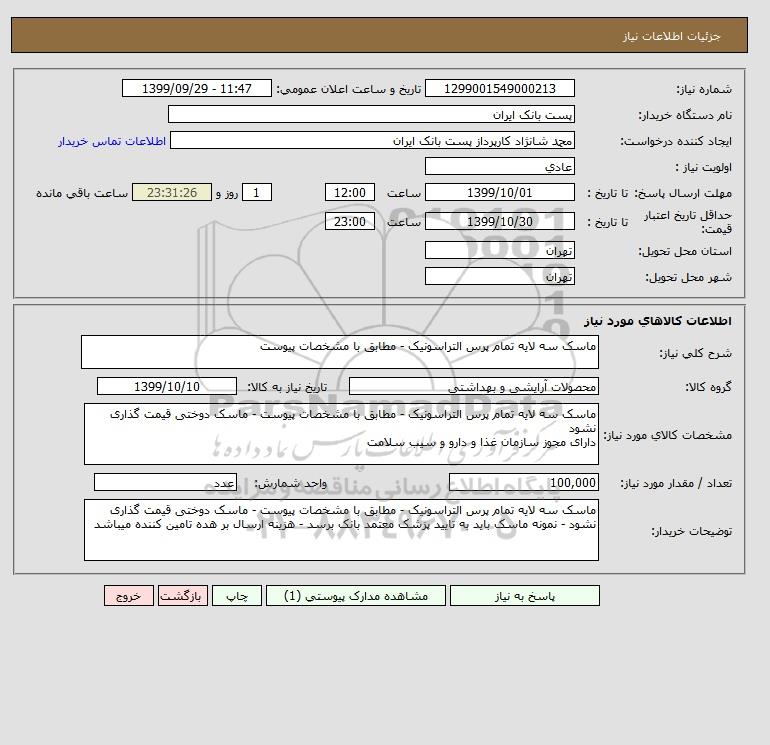Click the label 'توضیحات خریدار:'
Screen dimensions: 770x745
click(691, 530)
